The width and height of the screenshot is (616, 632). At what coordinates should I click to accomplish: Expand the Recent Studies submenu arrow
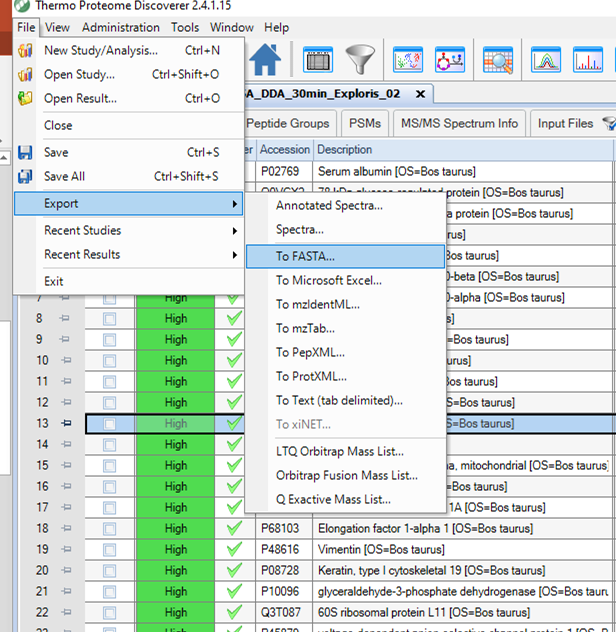click(235, 231)
